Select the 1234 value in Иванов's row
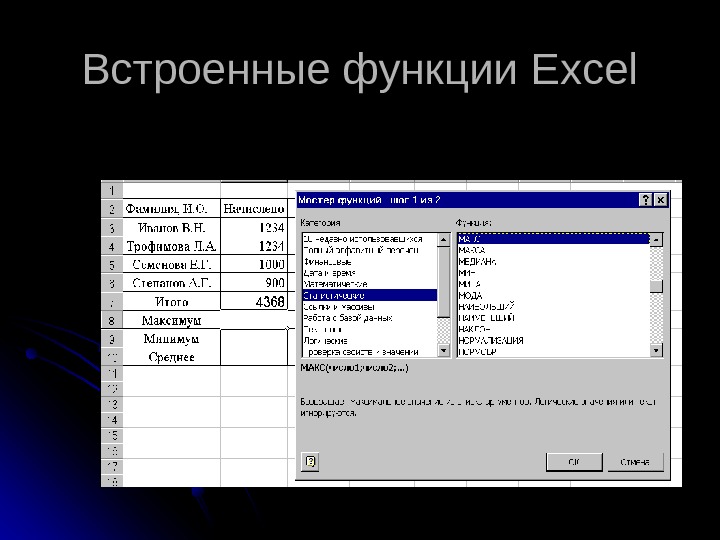Image resolution: width=720 pixels, height=540 pixels. (x=254, y=228)
